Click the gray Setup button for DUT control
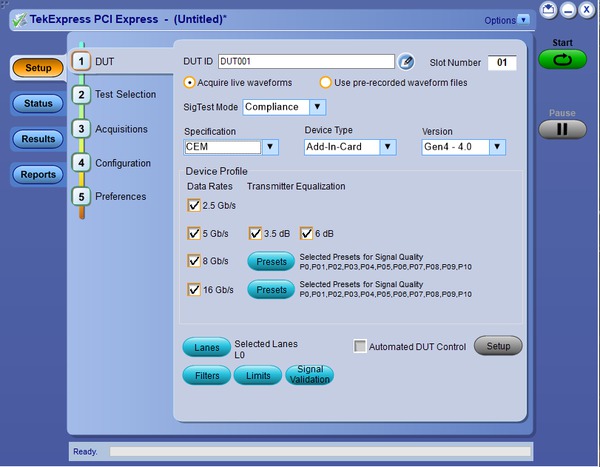 [x=498, y=346]
